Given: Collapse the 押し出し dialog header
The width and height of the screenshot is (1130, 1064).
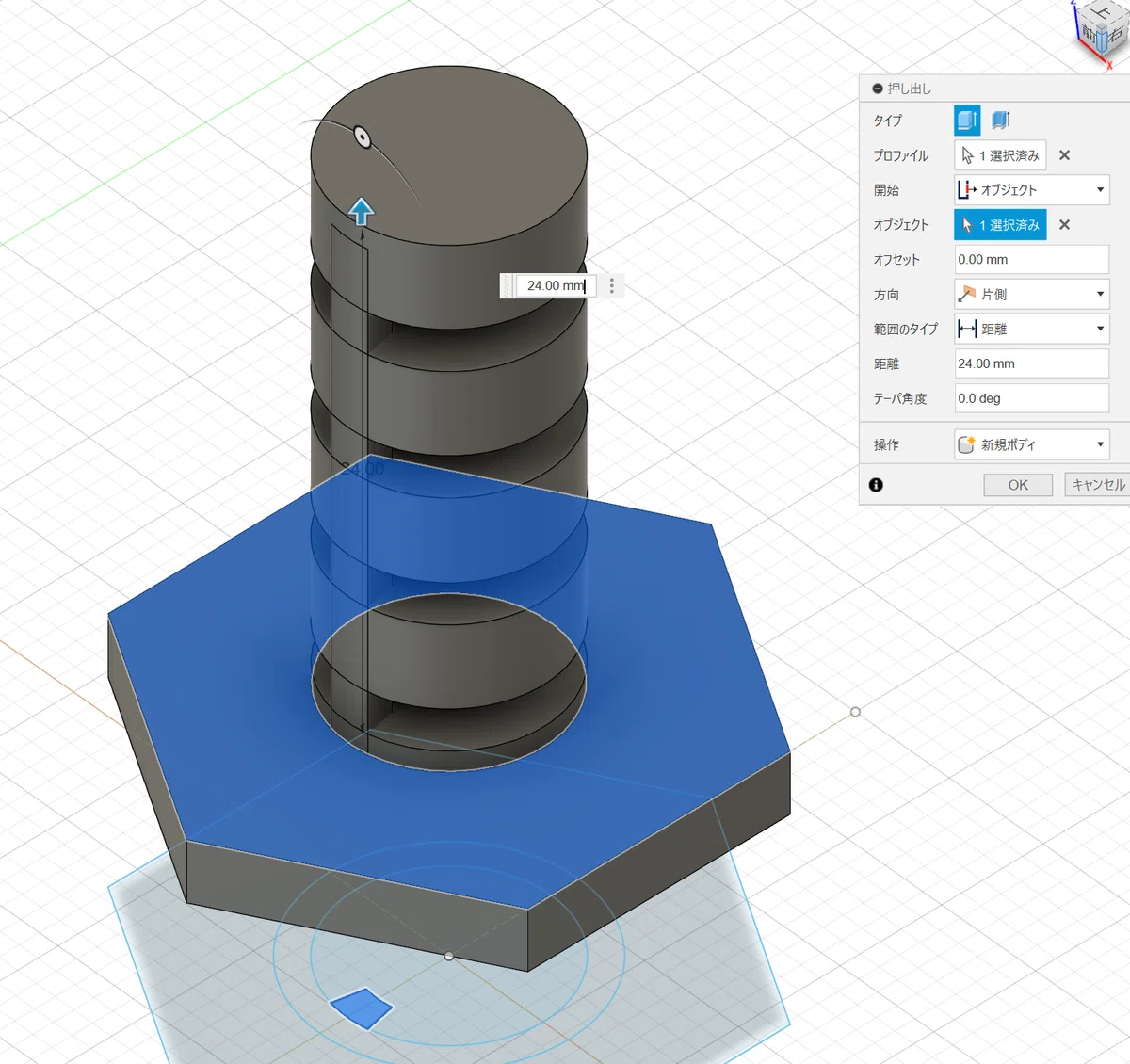Looking at the screenshot, I should point(878,89).
